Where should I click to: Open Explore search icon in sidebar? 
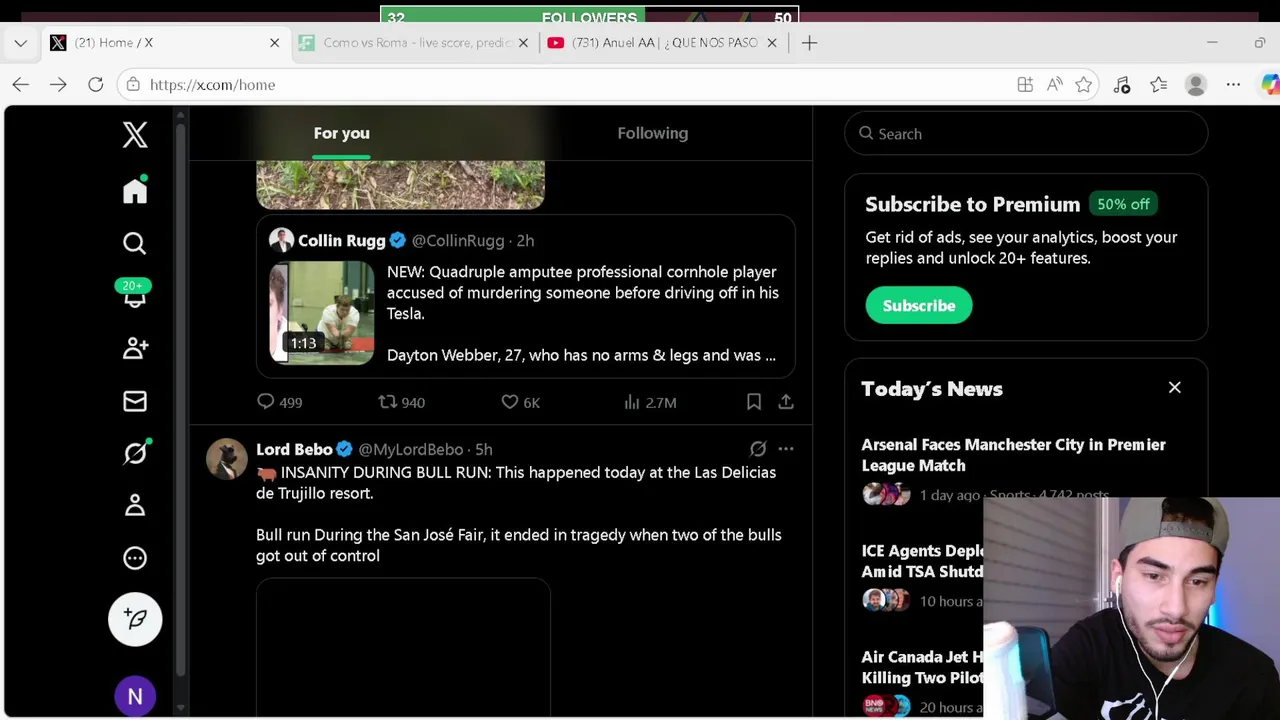click(x=135, y=243)
